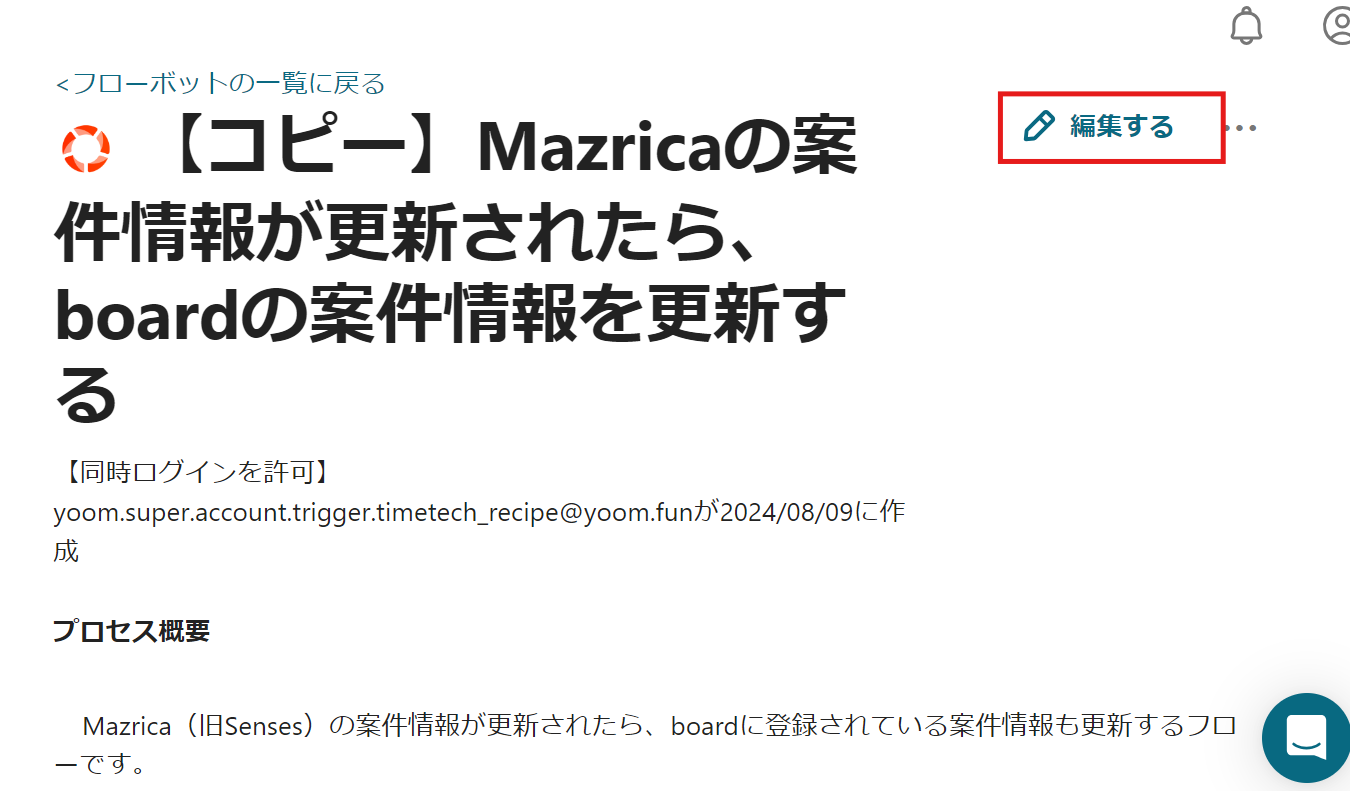
Task: Click the 成 text under the email line
Action: pyautogui.click(x=66, y=551)
